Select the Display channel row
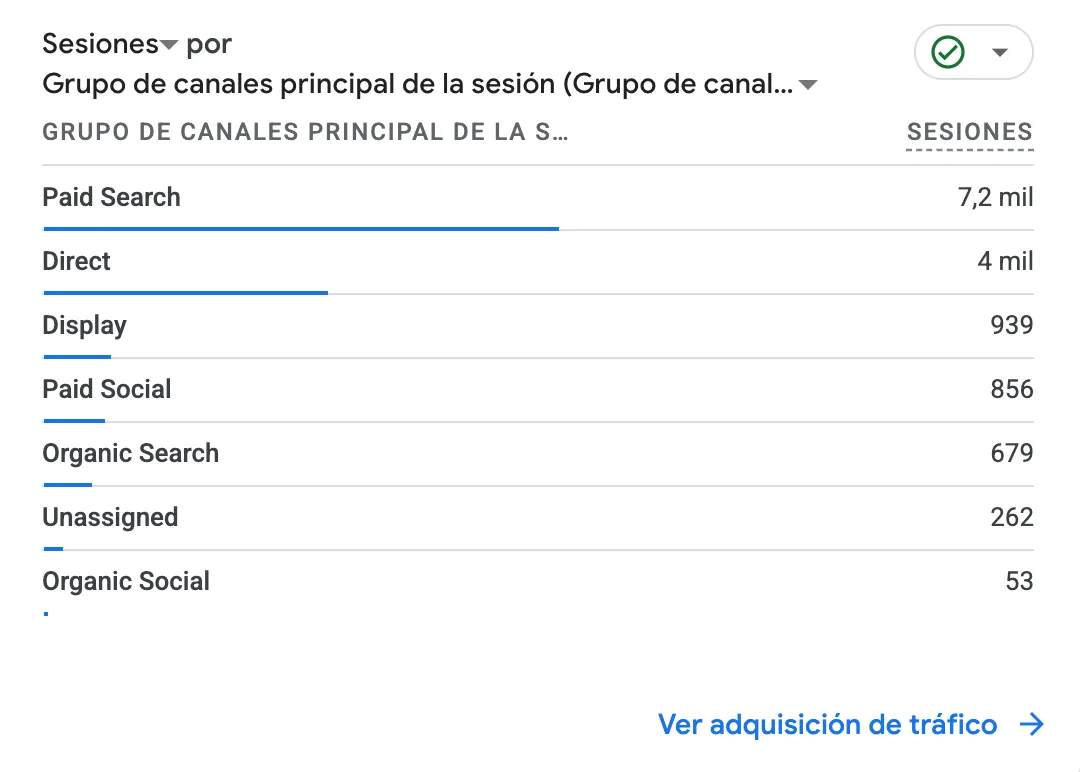The height and width of the screenshot is (772, 1080). [x=538, y=326]
